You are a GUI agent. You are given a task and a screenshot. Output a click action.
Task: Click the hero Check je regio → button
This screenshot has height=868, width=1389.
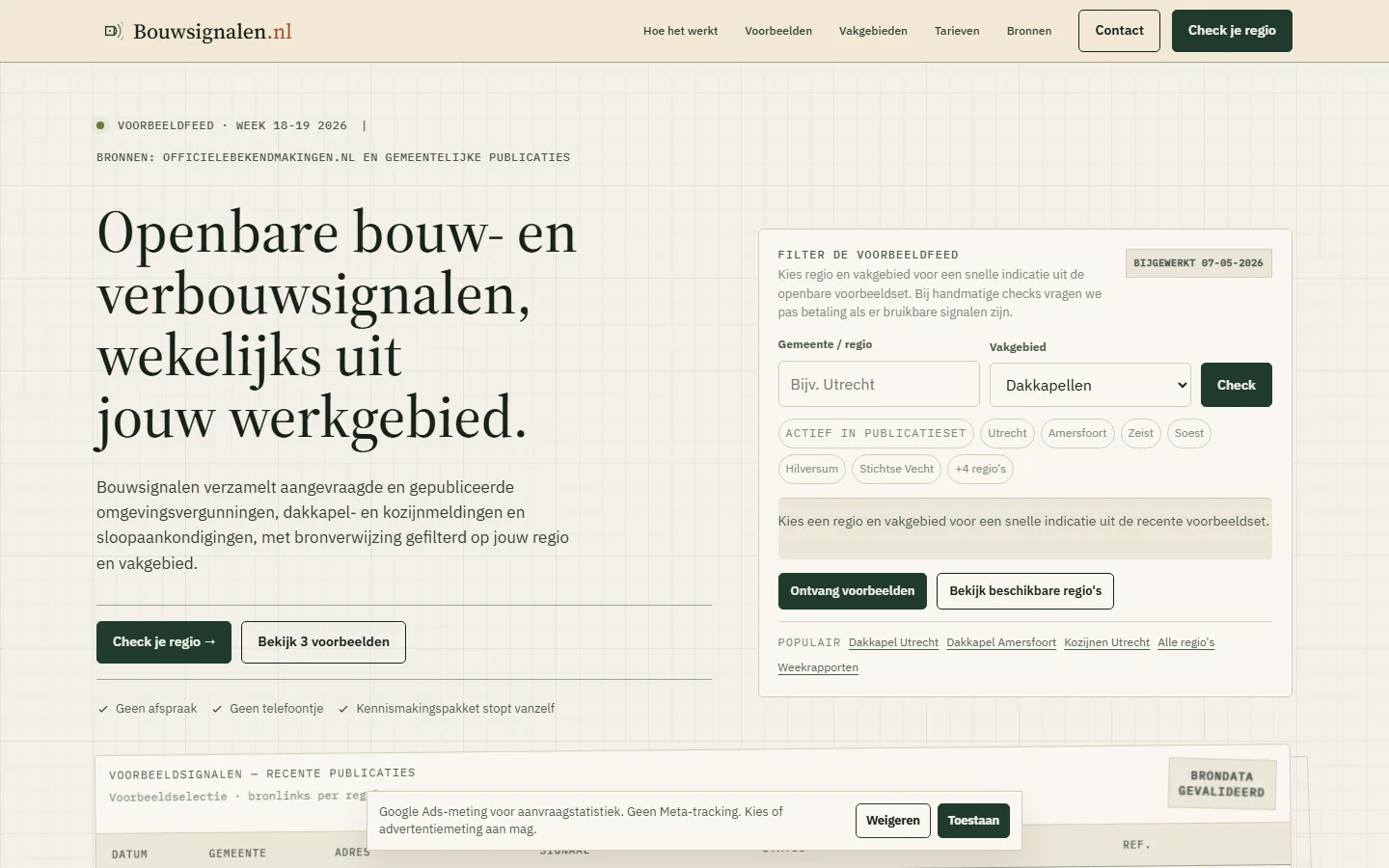coord(164,642)
